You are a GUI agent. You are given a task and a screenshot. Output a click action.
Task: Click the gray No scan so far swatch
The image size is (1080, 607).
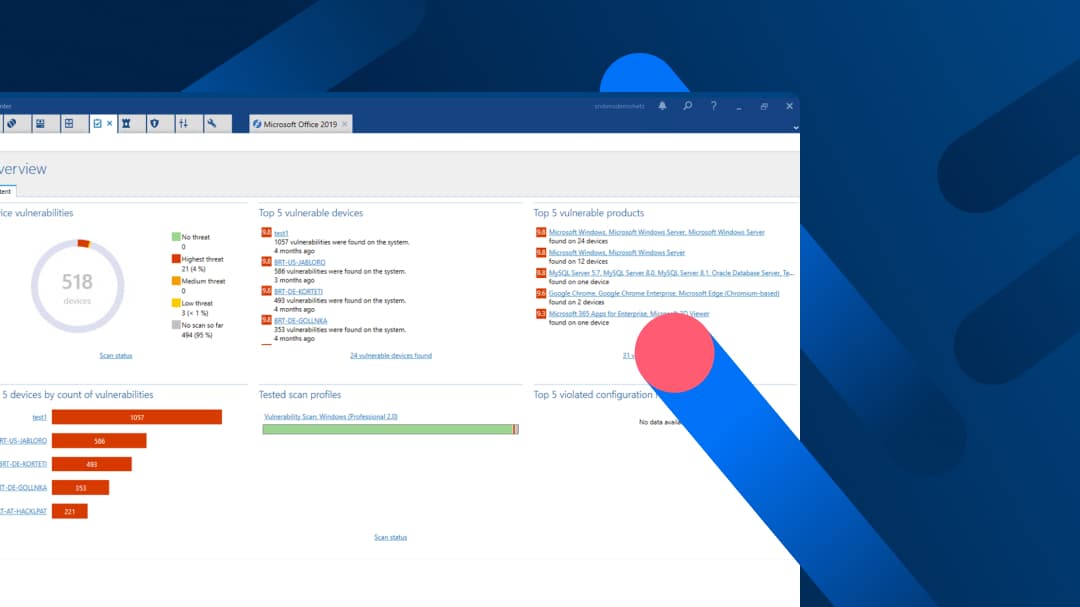pyautogui.click(x=176, y=325)
